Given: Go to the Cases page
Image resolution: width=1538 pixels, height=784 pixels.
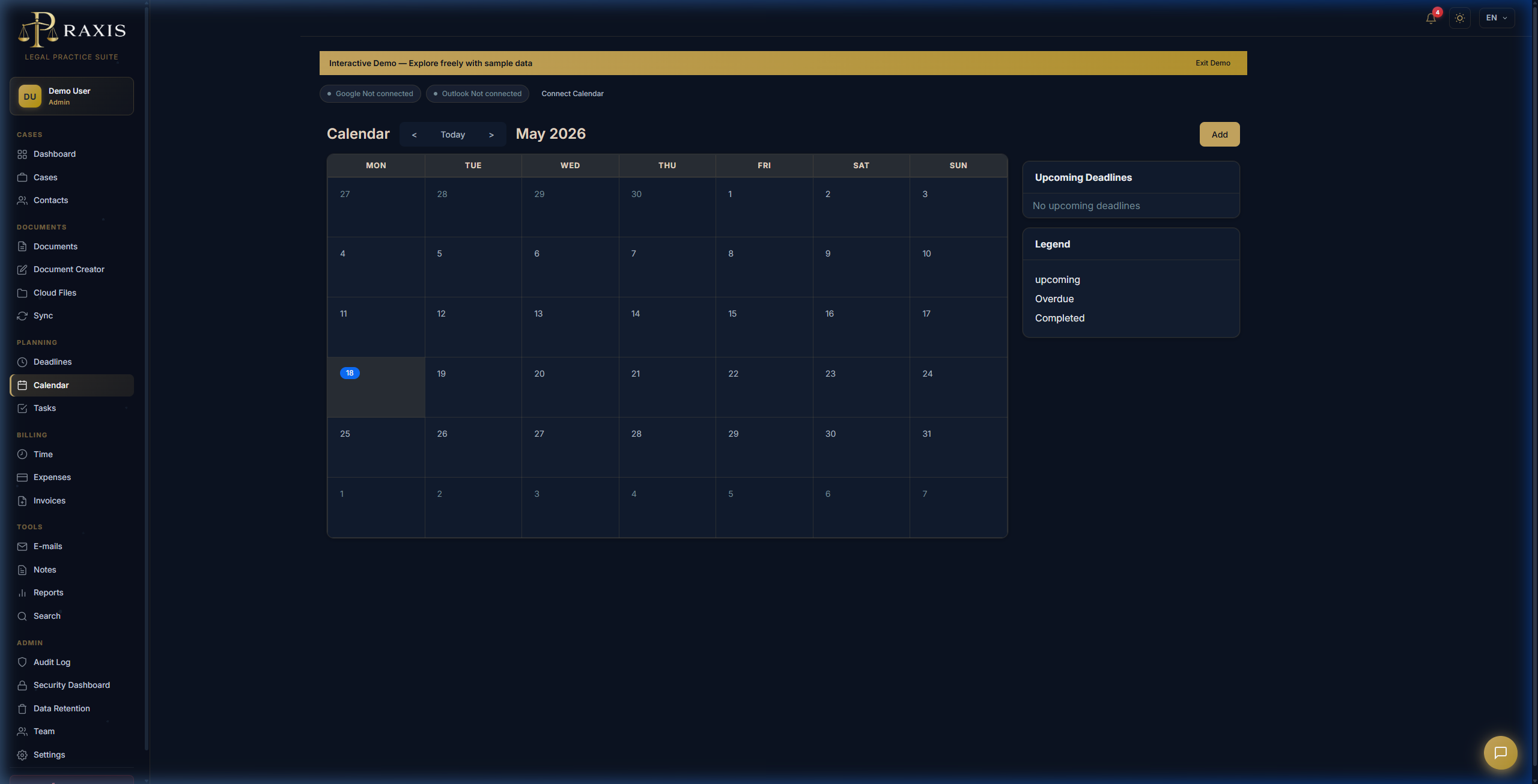Looking at the screenshot, I should [71, 177].
